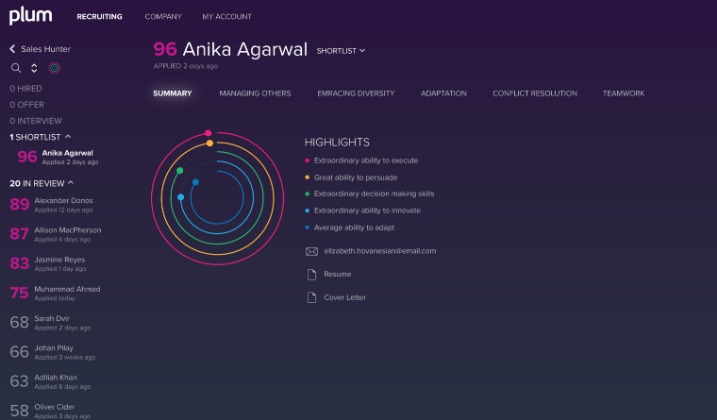717x420 pixels.
Task: Collapse the 20 In Review section
Action: (x=71, y=183)
